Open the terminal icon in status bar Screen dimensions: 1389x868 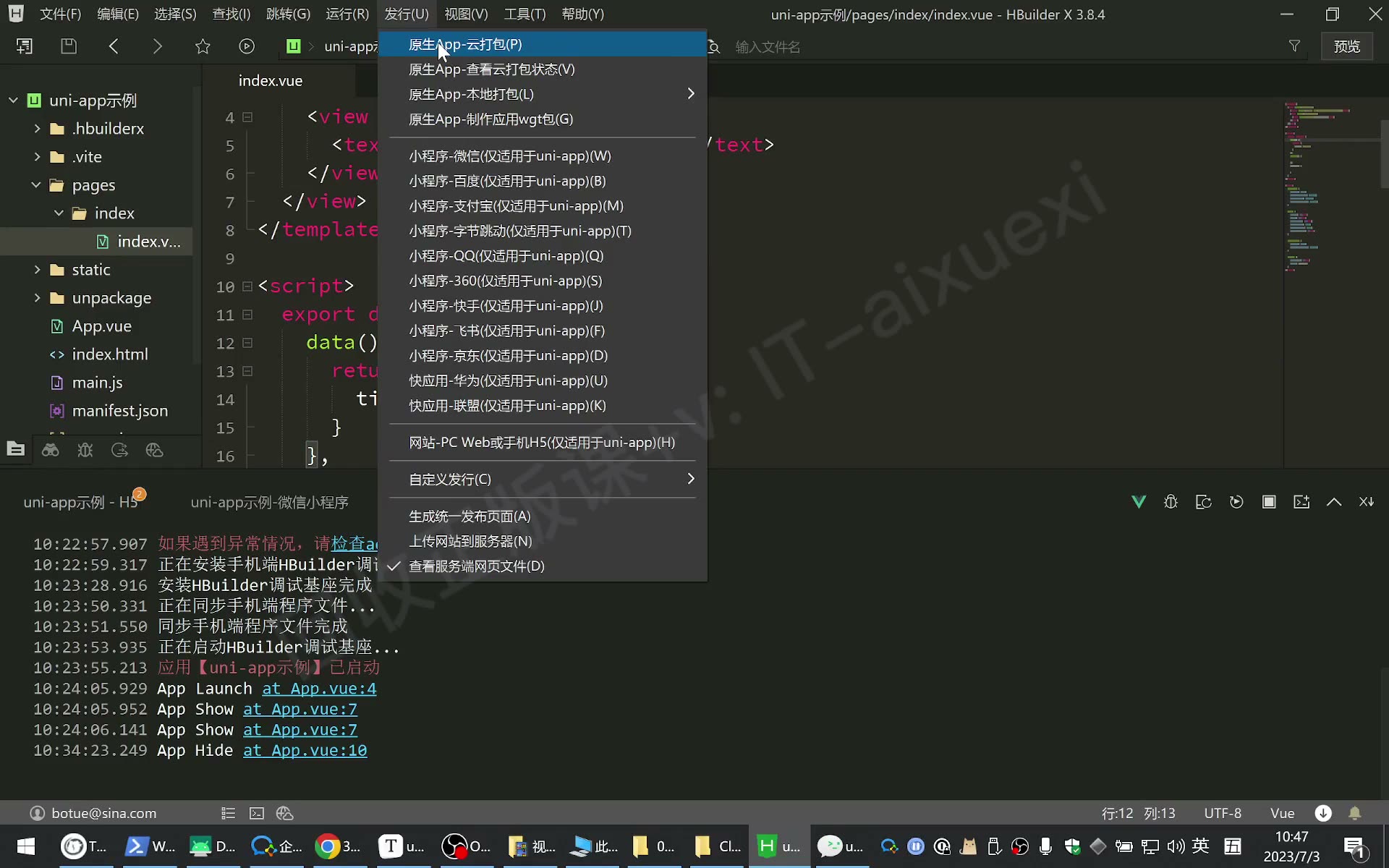[x=257, y=813]
